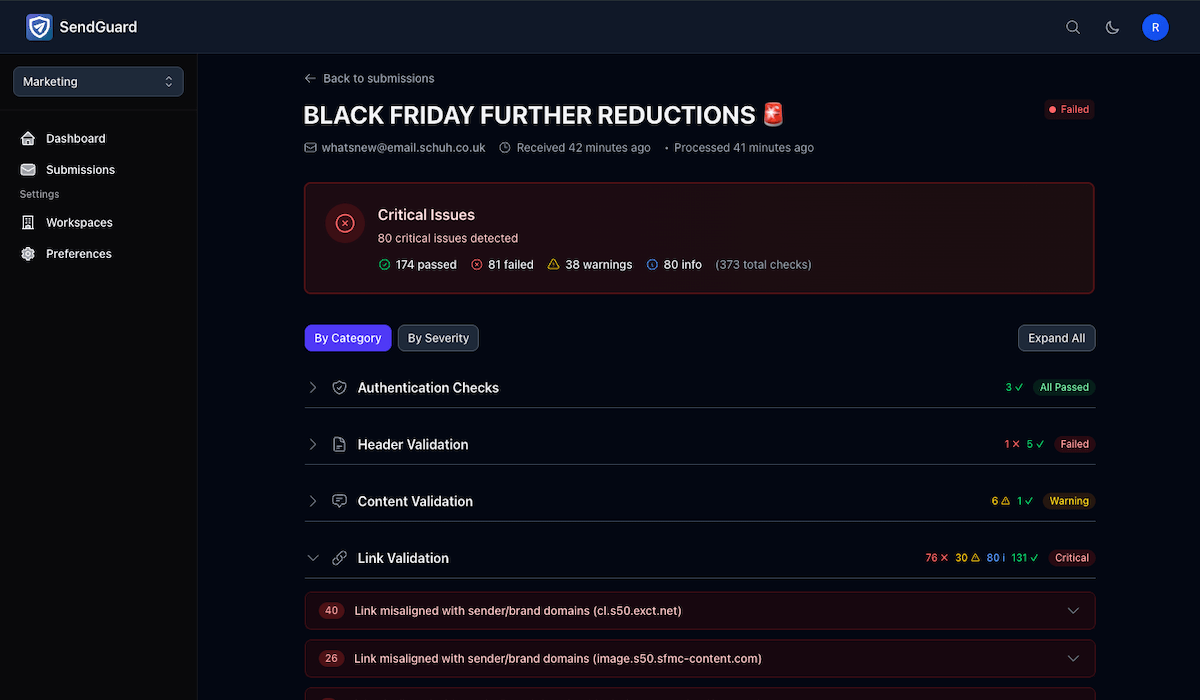Select the Submissions inbox icon
Viewport: 1200px width, 700px height.
(28, 170)
